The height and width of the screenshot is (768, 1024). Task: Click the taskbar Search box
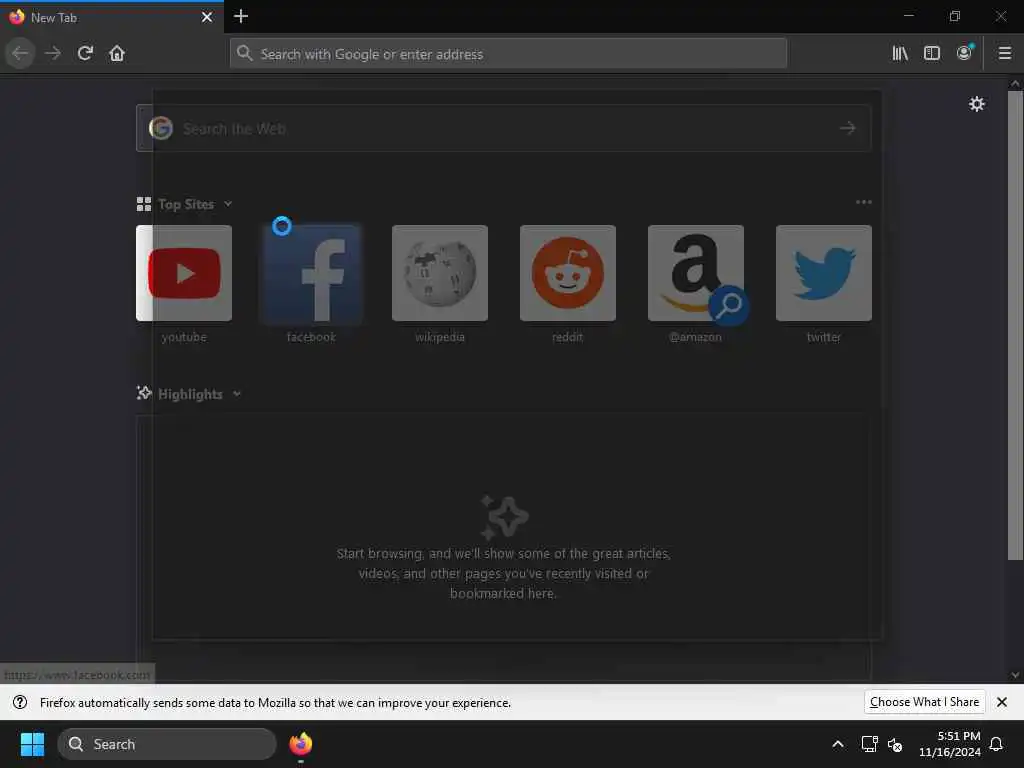167,744
